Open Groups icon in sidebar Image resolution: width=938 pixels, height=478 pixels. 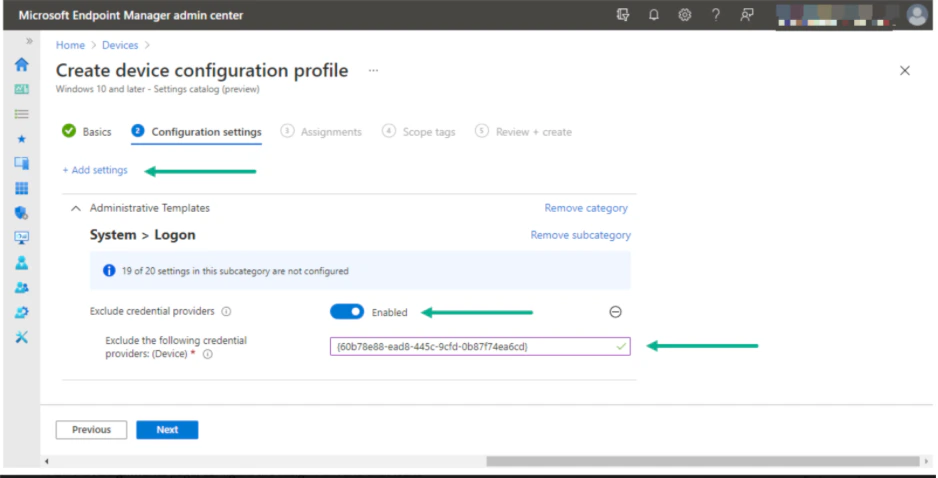pyautogui.click(x=22, y=288)
